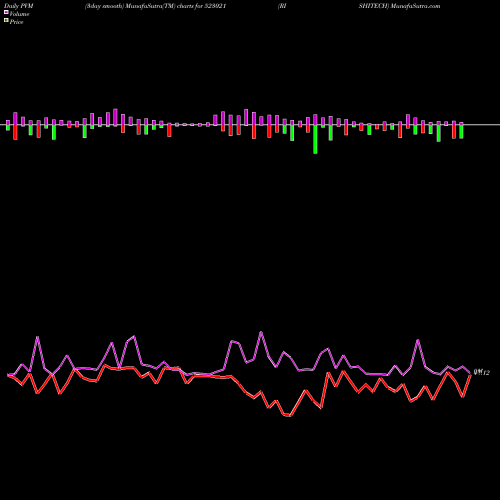The width and height of the screenshot is (500, 500).
Task: Click the value label at end of lines
Action: click(482, 373)
